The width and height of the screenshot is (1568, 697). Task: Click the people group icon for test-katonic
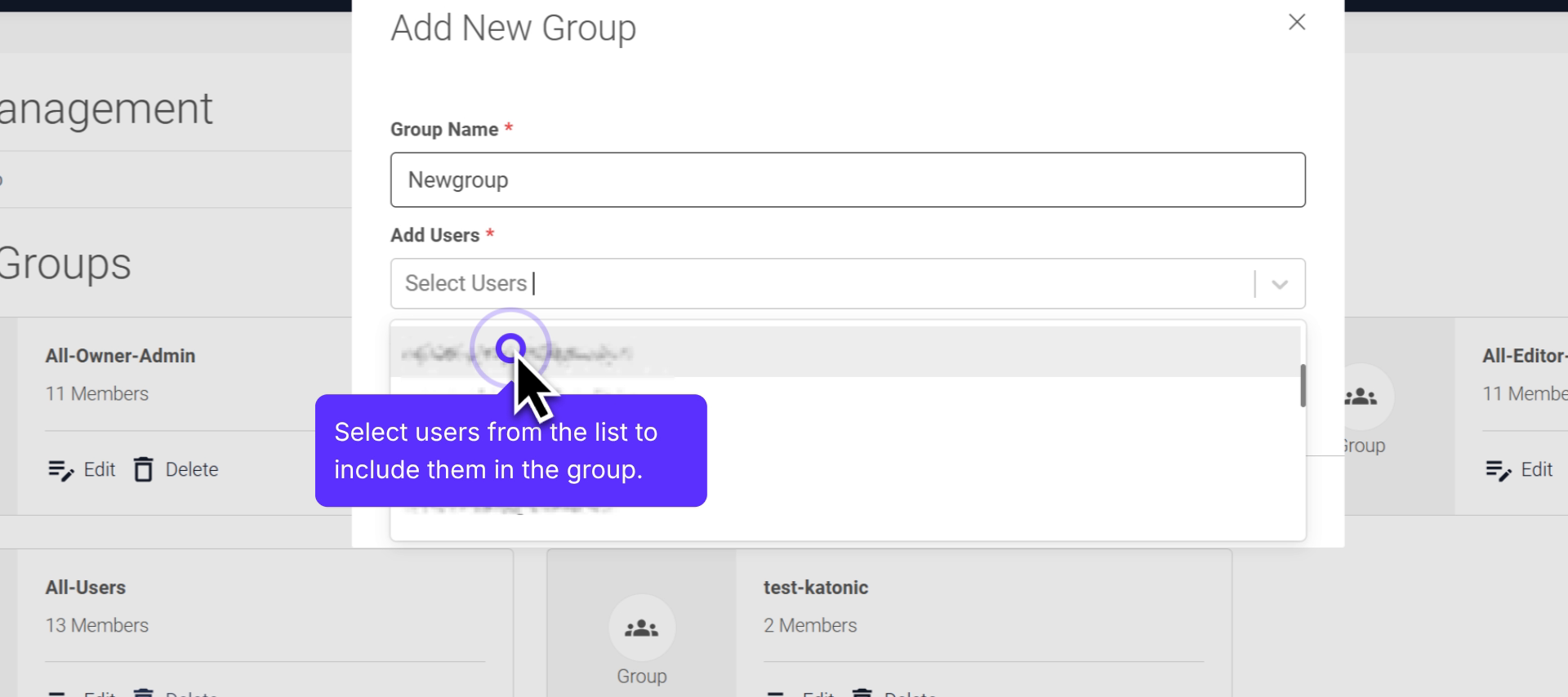[641, 628]
